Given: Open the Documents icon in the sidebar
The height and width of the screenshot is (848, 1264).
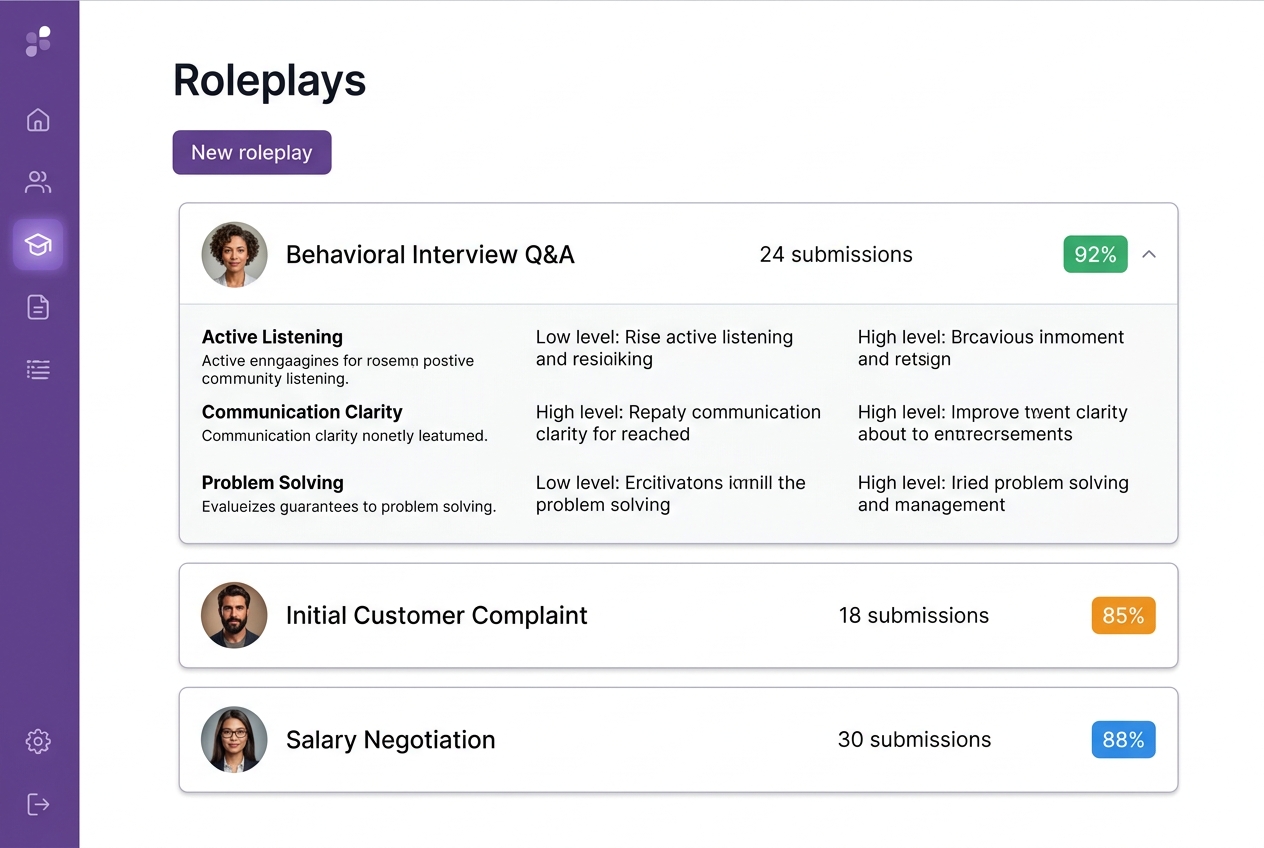Looking at the screenshot, I should [38, 307].
